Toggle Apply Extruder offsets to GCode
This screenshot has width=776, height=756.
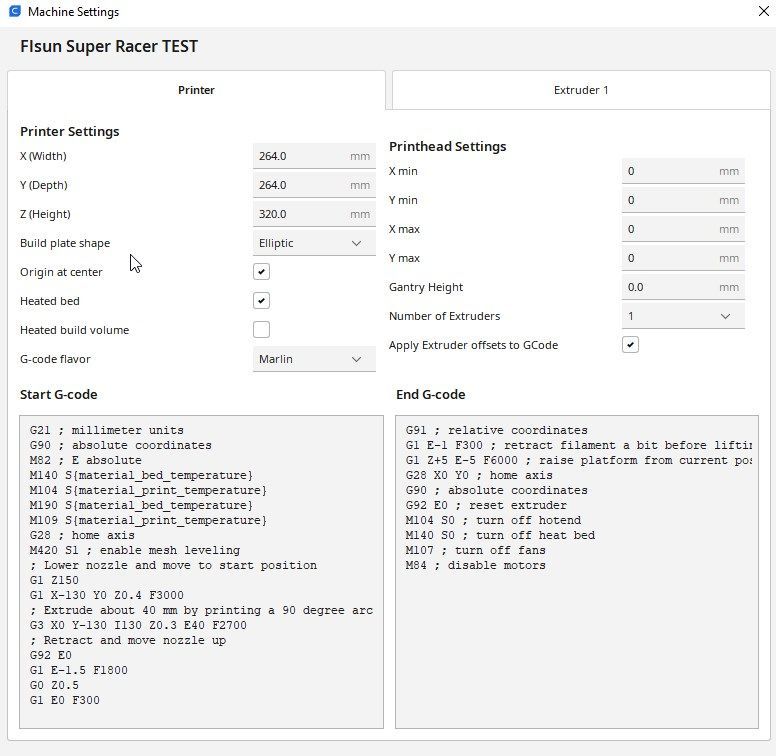[630, 345]
